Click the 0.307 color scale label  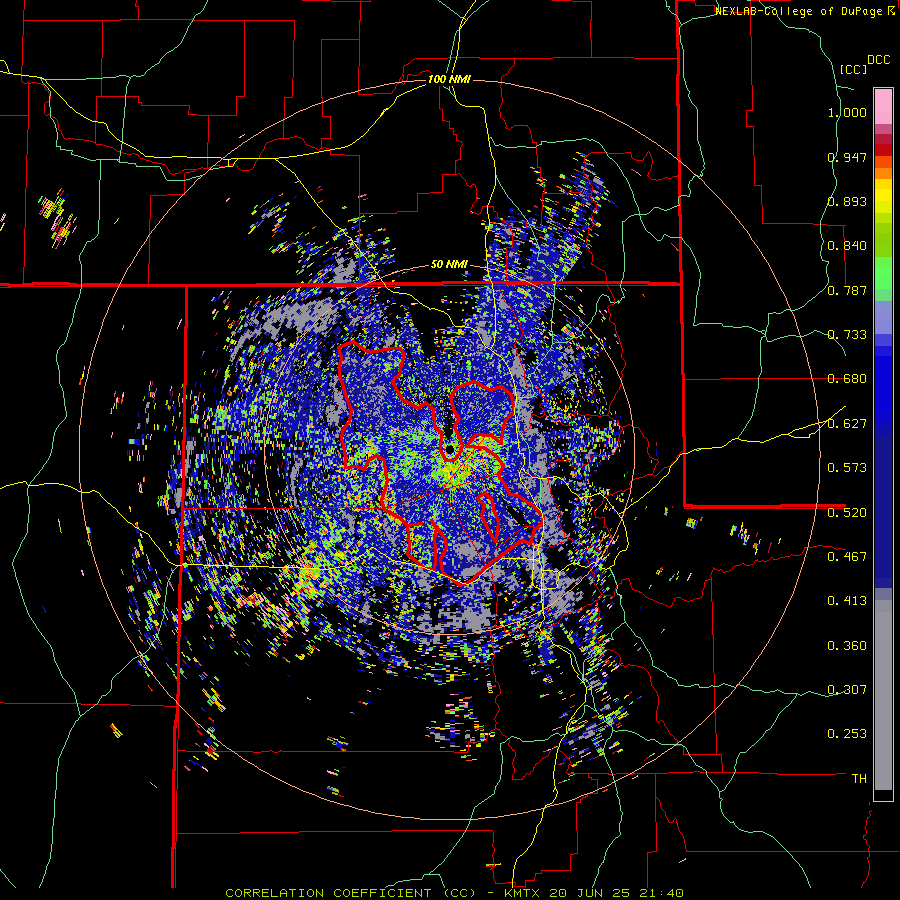point(847,690)
